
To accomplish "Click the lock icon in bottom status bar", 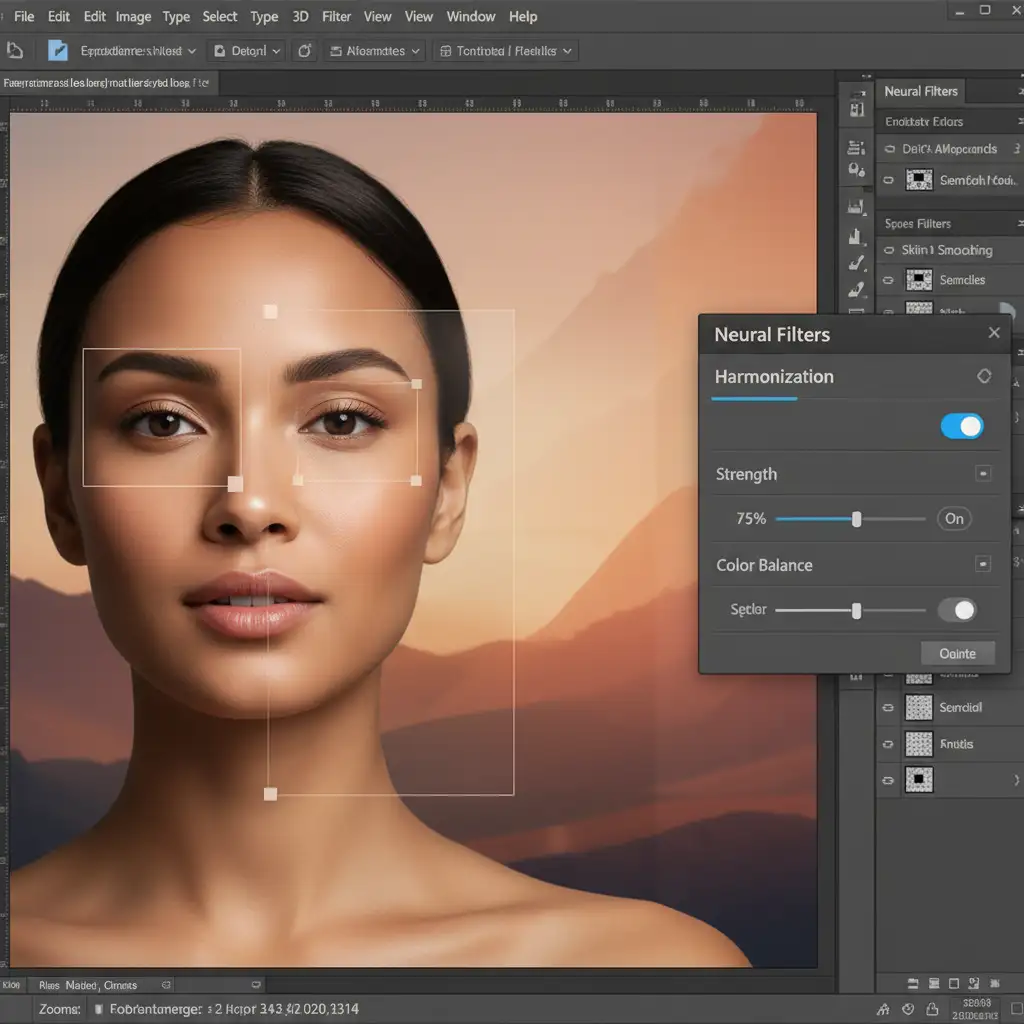I will pos(933,1009).
